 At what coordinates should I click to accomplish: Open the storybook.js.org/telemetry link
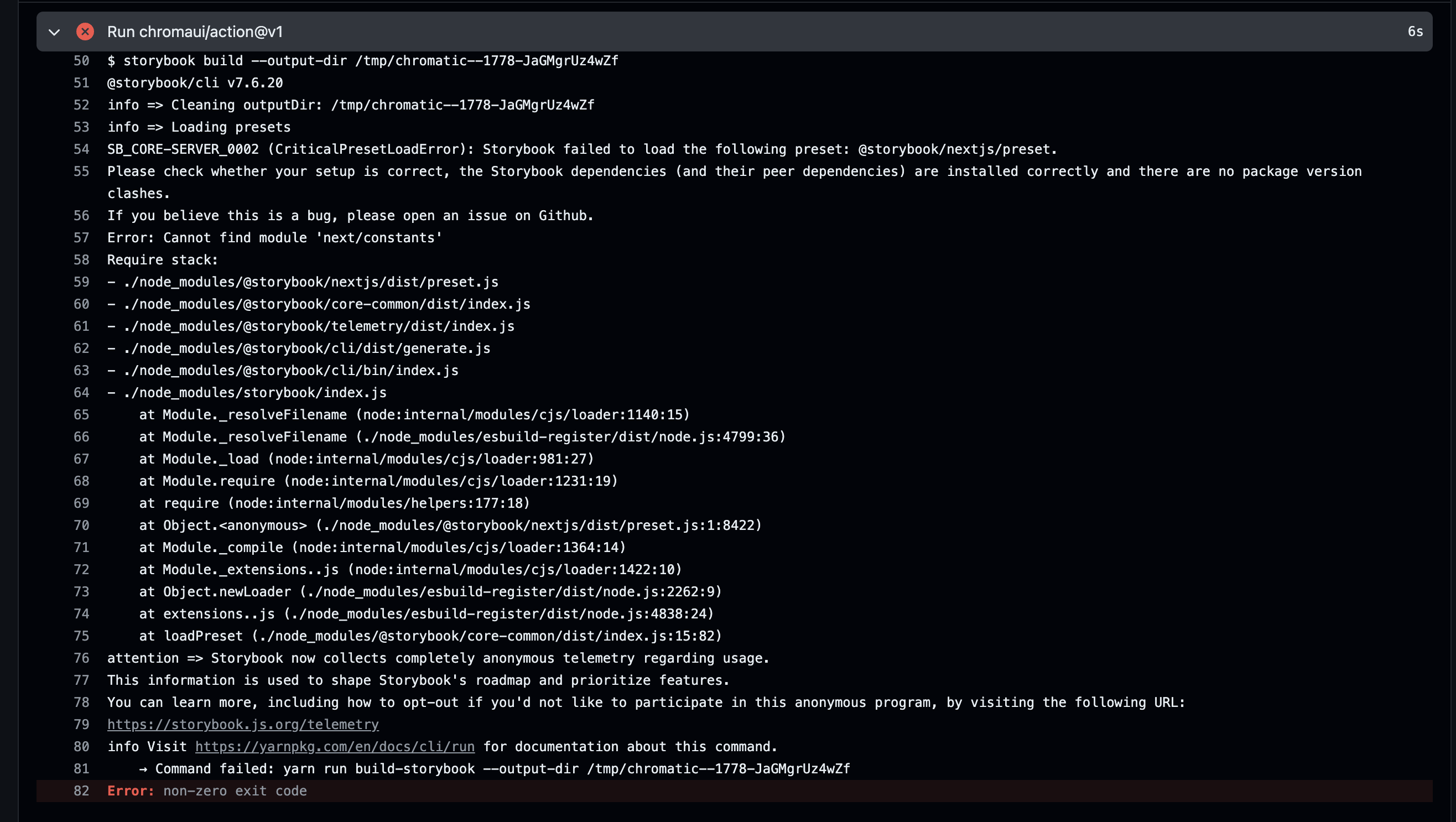pos(242,724)
